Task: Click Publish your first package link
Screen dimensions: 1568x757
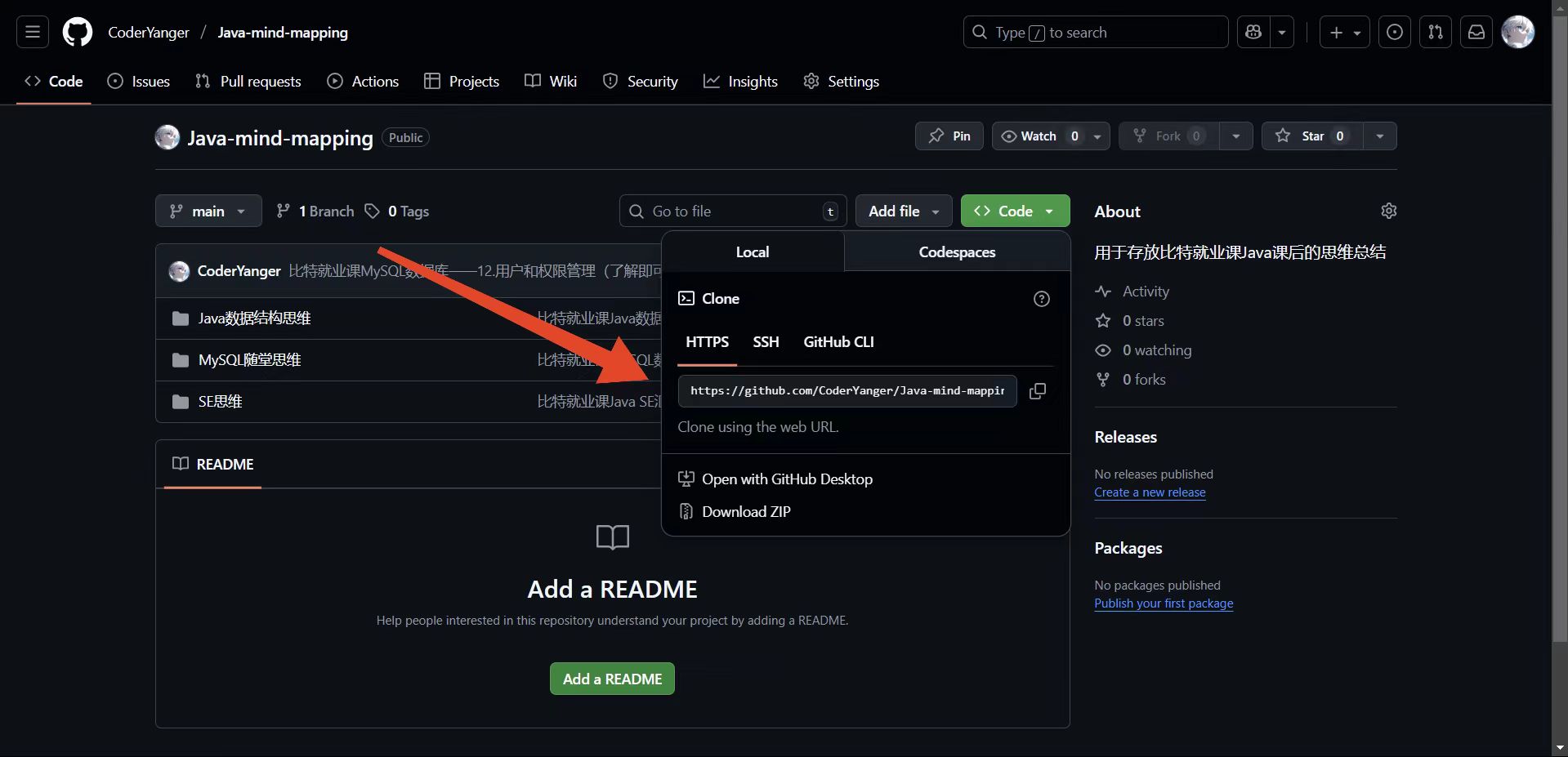Action: pyautogui.click(x=1164, y=603)
